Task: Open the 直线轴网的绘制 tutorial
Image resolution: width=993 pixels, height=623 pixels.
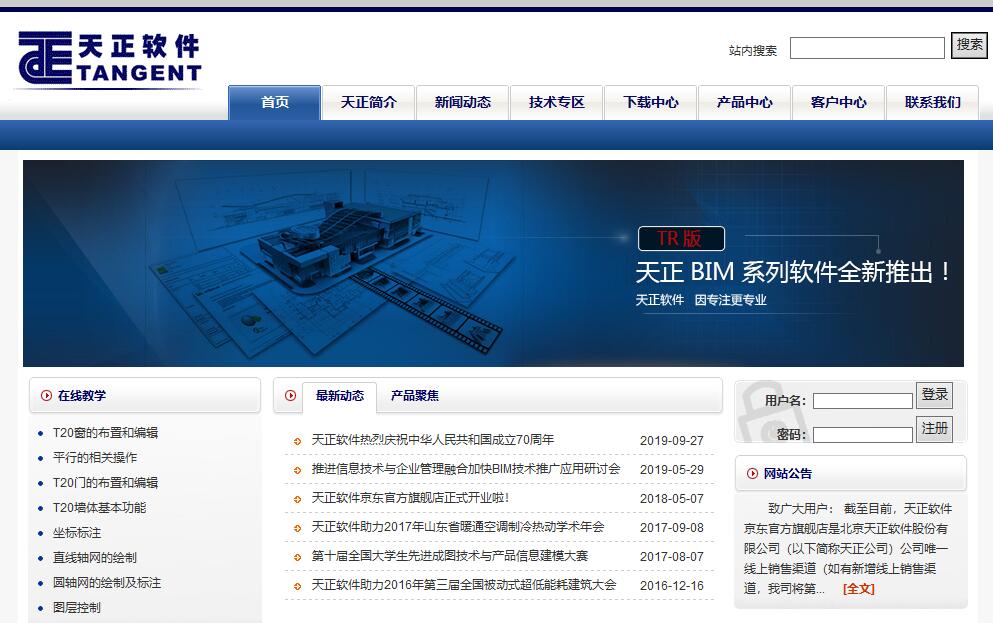Action: 95,558
